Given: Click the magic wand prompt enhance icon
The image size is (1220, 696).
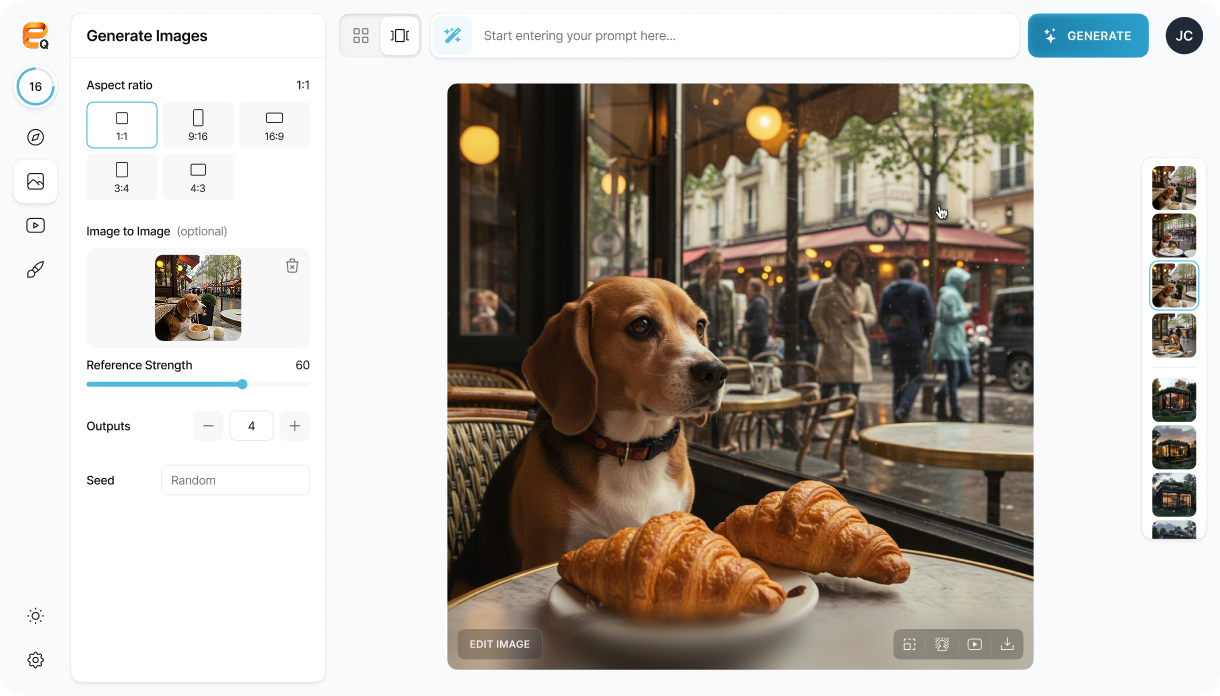Looking at the screenshot, I should coord(452,36).
